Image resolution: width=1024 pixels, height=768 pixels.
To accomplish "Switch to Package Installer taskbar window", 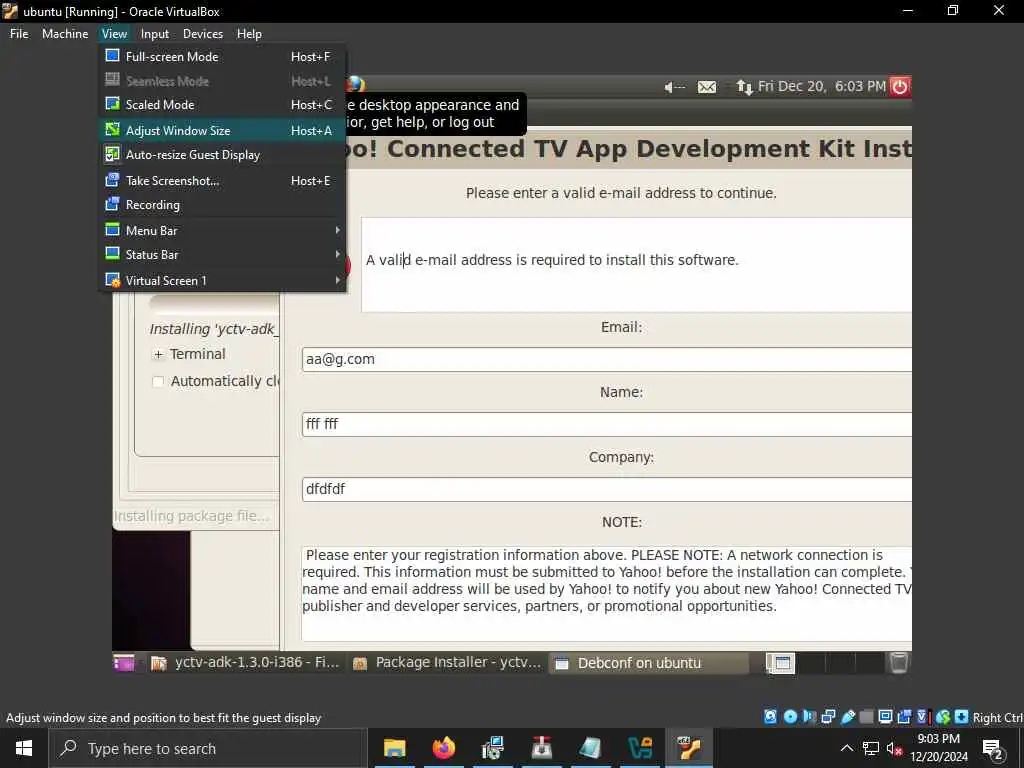I will coord(447,663).
